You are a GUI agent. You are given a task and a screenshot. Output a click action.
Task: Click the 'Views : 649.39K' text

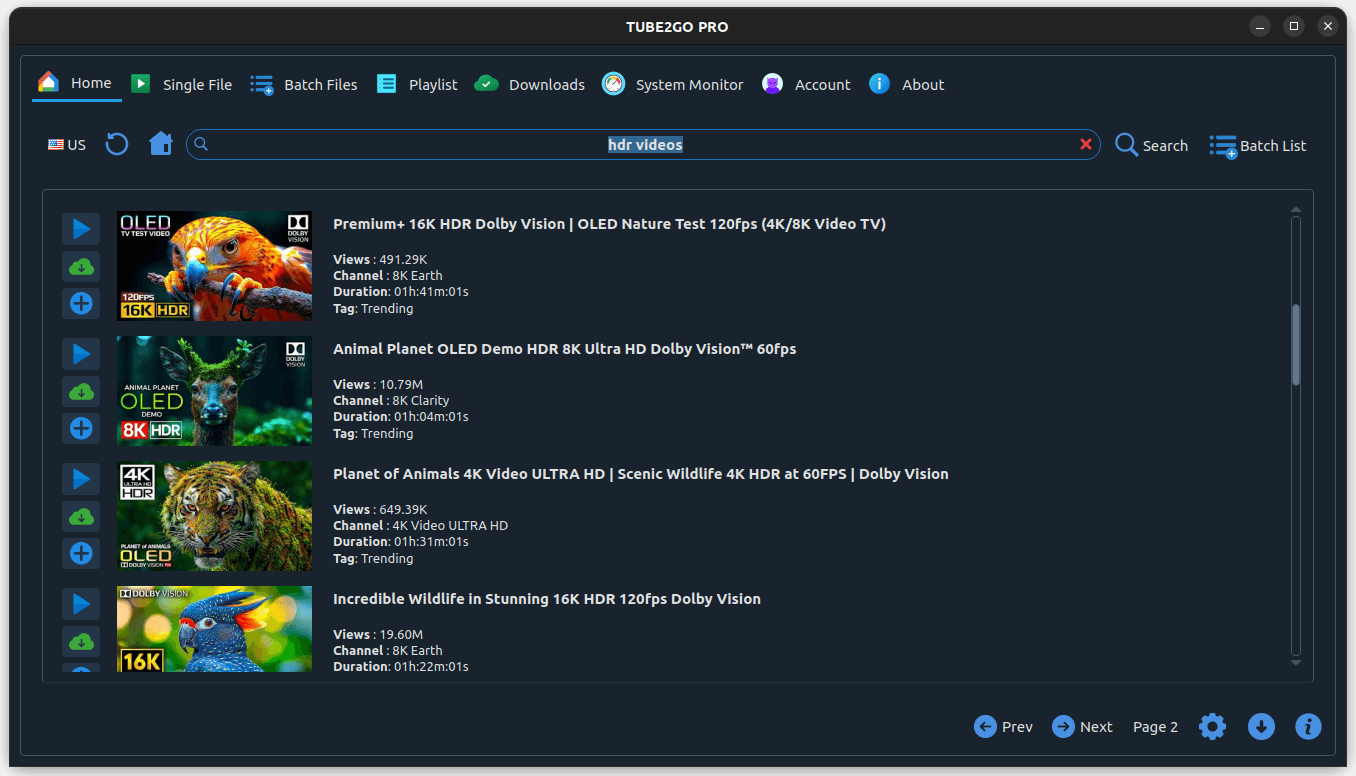point(380,510)
